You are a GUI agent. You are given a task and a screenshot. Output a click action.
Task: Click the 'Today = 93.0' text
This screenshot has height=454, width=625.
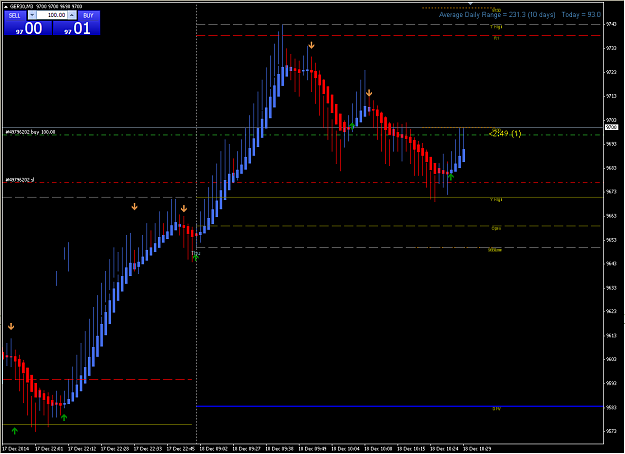coord(581,15)
